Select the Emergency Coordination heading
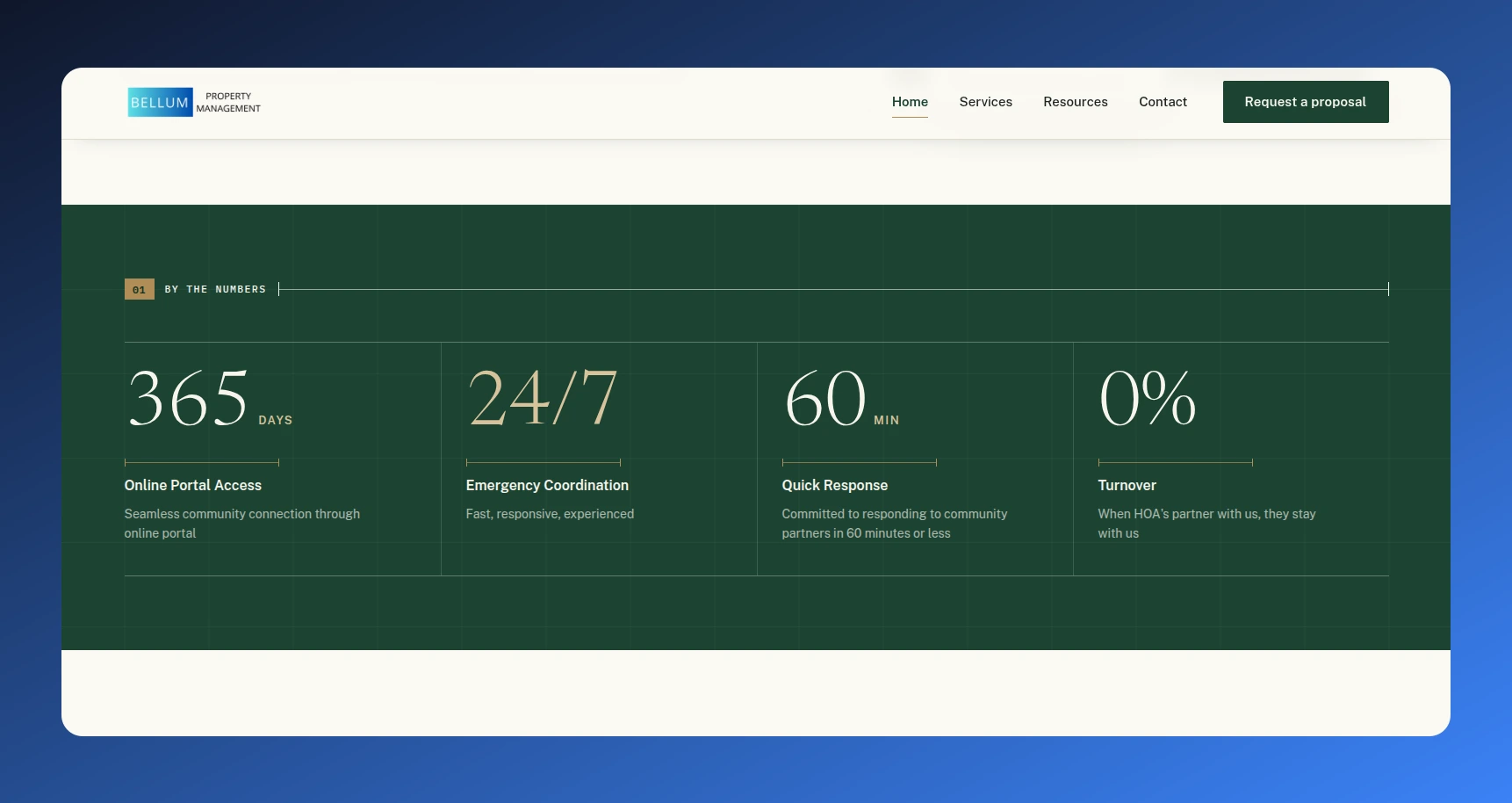This screenshot has height=803, width=1512. (x=547, y=485)
